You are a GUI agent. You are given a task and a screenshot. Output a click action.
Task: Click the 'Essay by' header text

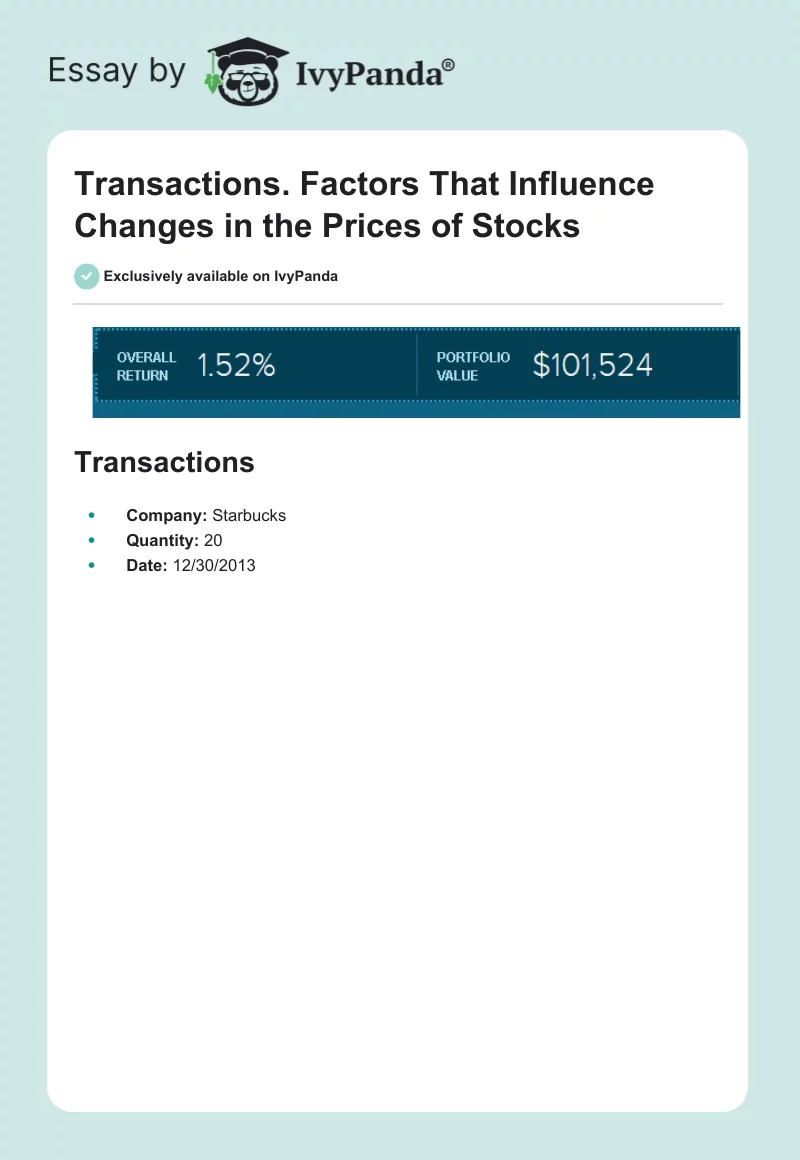click(x=117, y=71)
